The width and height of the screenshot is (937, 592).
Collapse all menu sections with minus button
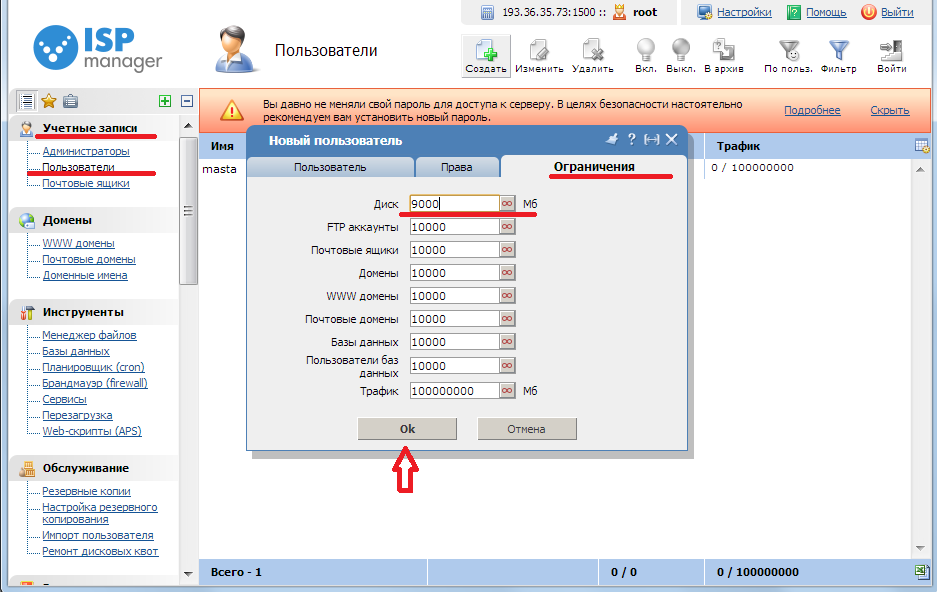point(186,101)
